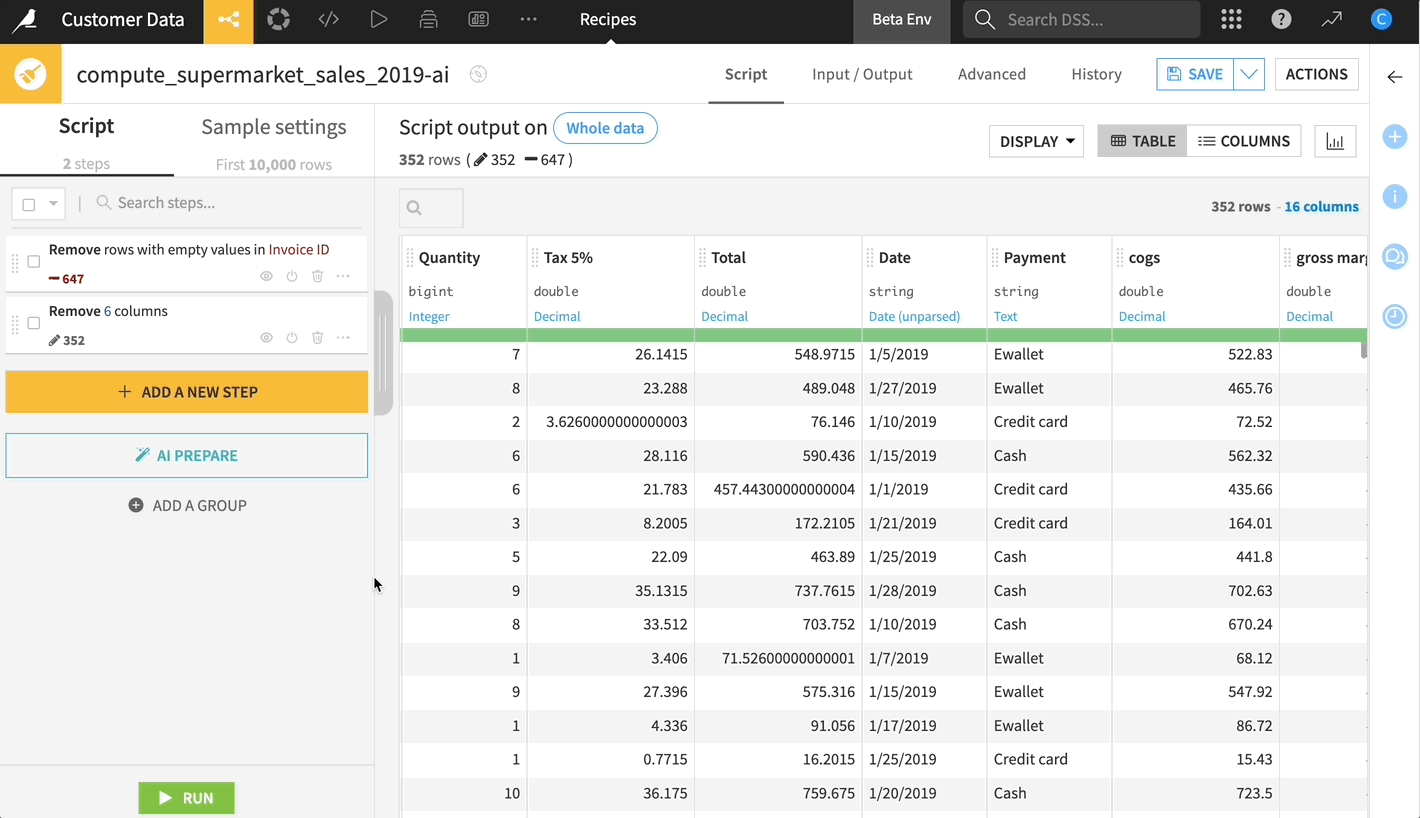Open the Sample settings tab
The image size is (1420, 818).
pyautogui.click(x=274, y=127)
